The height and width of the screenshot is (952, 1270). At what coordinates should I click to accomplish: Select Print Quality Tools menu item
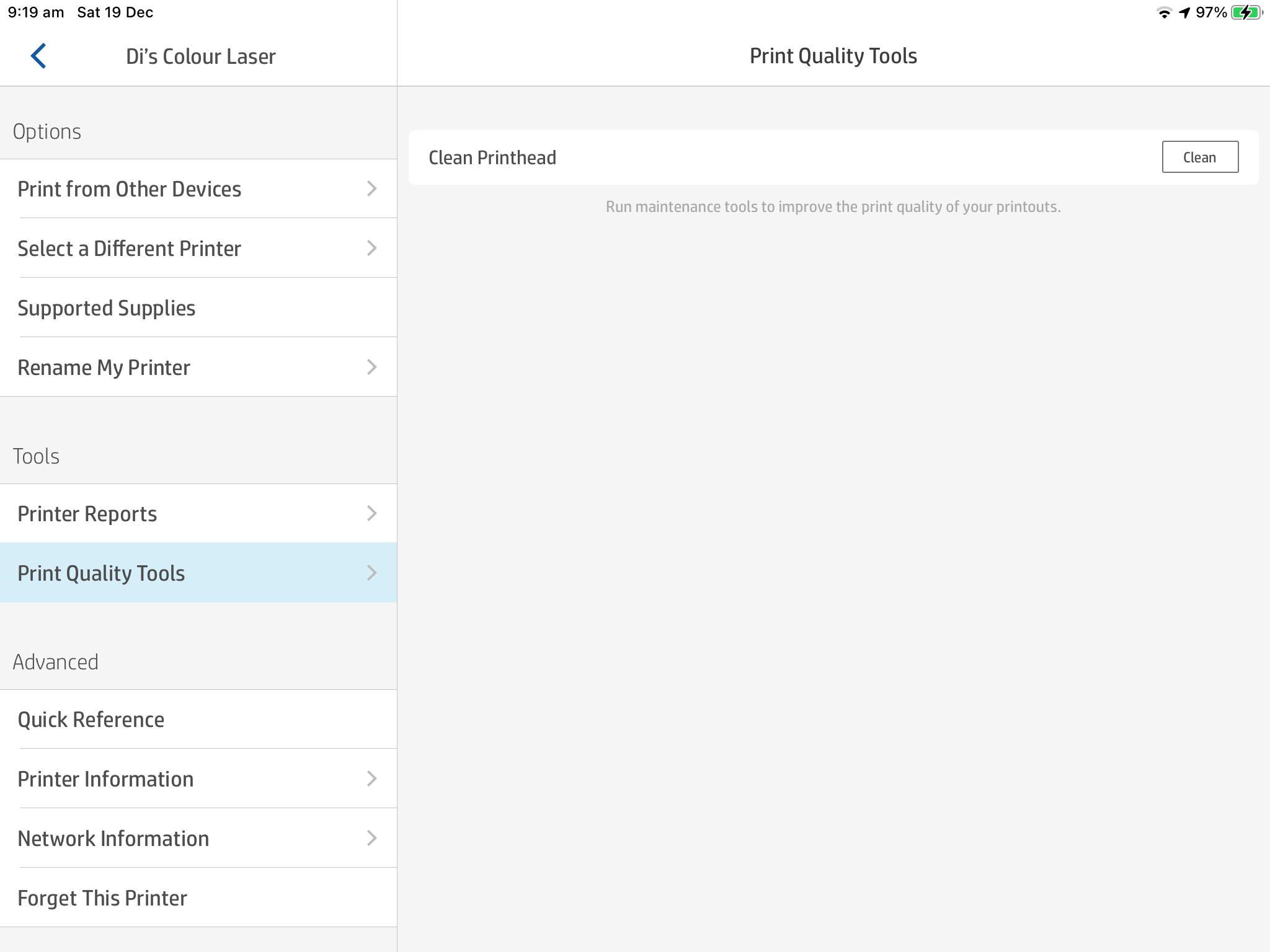coord(101,573)
